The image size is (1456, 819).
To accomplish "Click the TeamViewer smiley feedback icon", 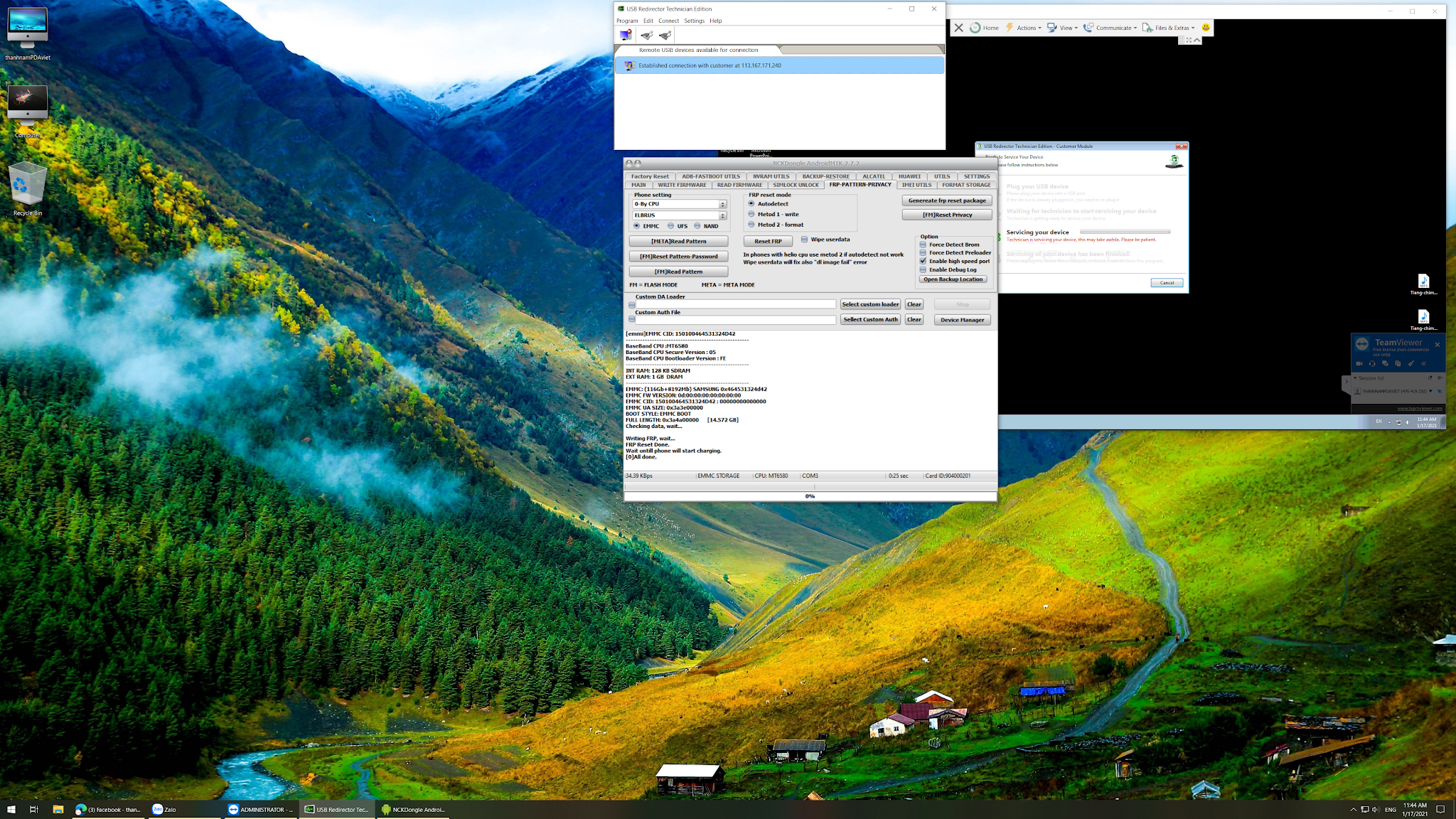I will (x=1206, y=28).
